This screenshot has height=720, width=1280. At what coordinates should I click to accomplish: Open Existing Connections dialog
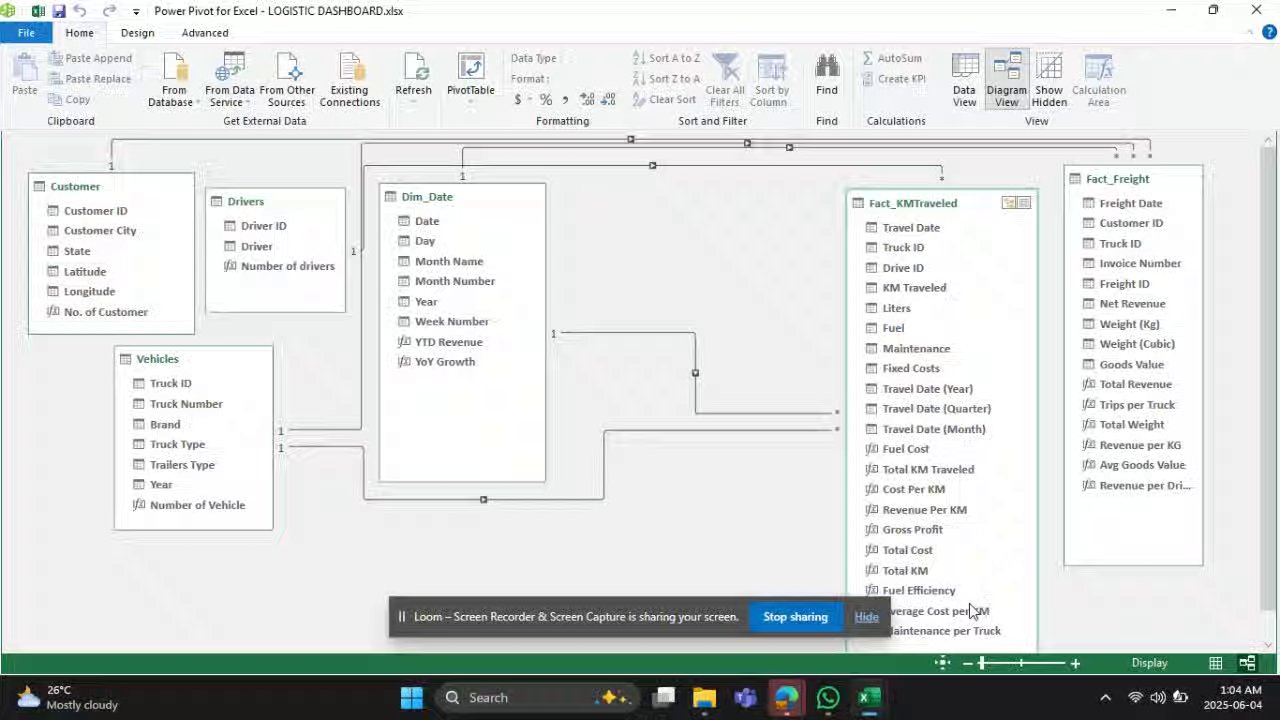pos(350,80)
